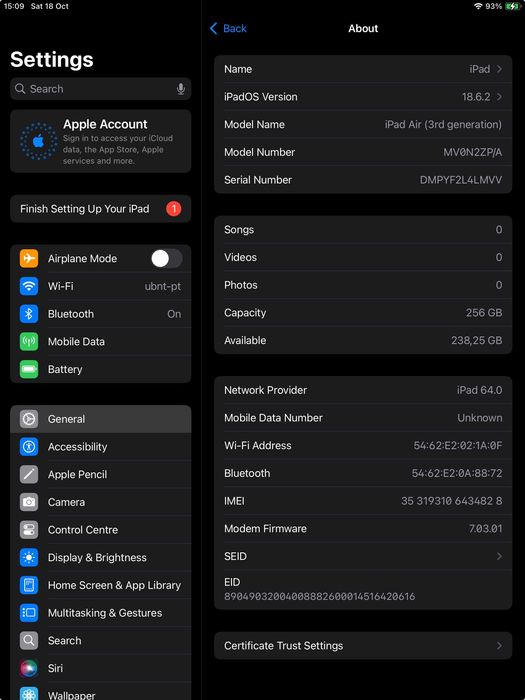Tap the Bluetooth settings icon
Image resolution: width=525 pixels, height=700 pixels.
click(29, 314)
